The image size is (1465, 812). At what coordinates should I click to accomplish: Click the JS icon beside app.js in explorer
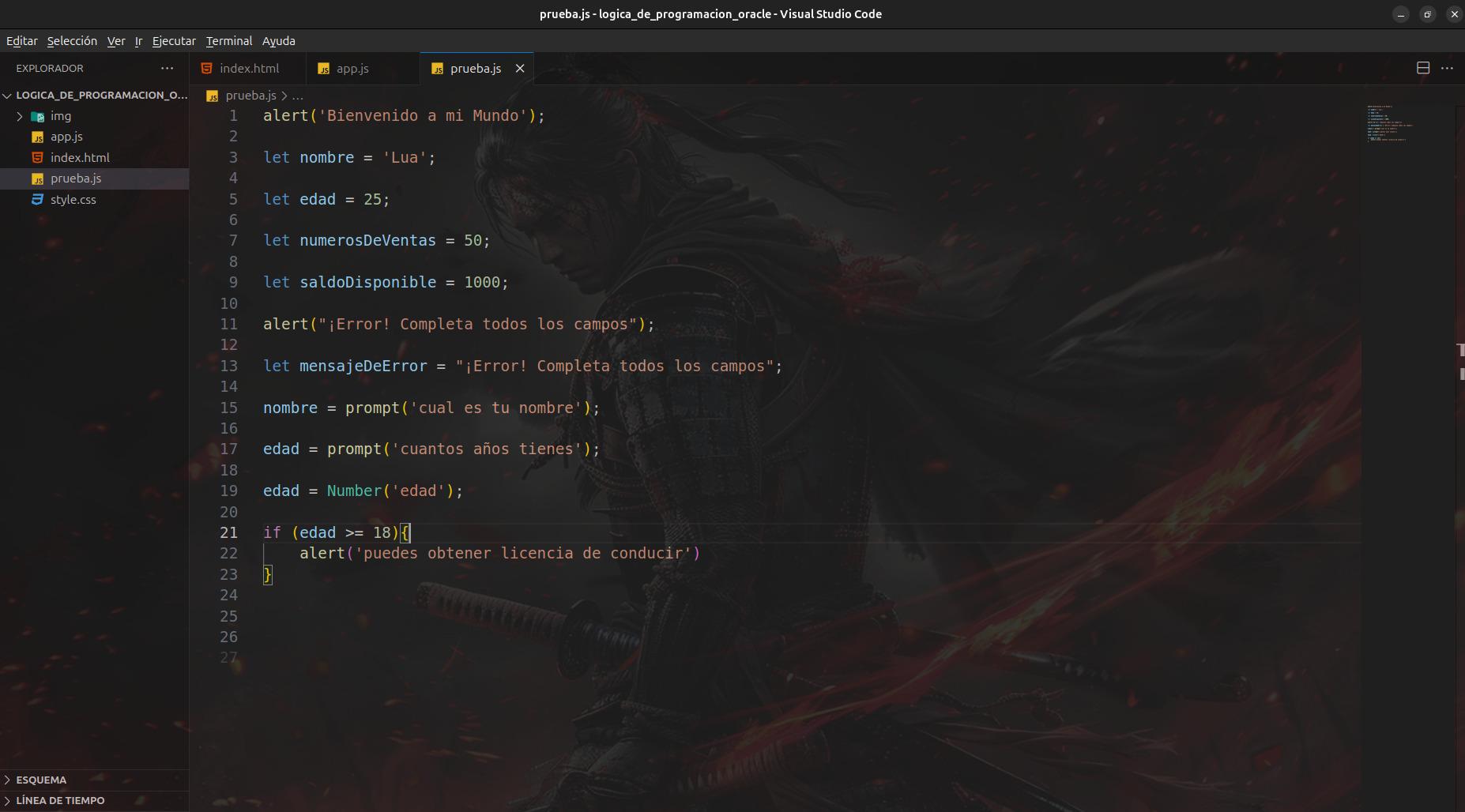(x=37, y=137)
